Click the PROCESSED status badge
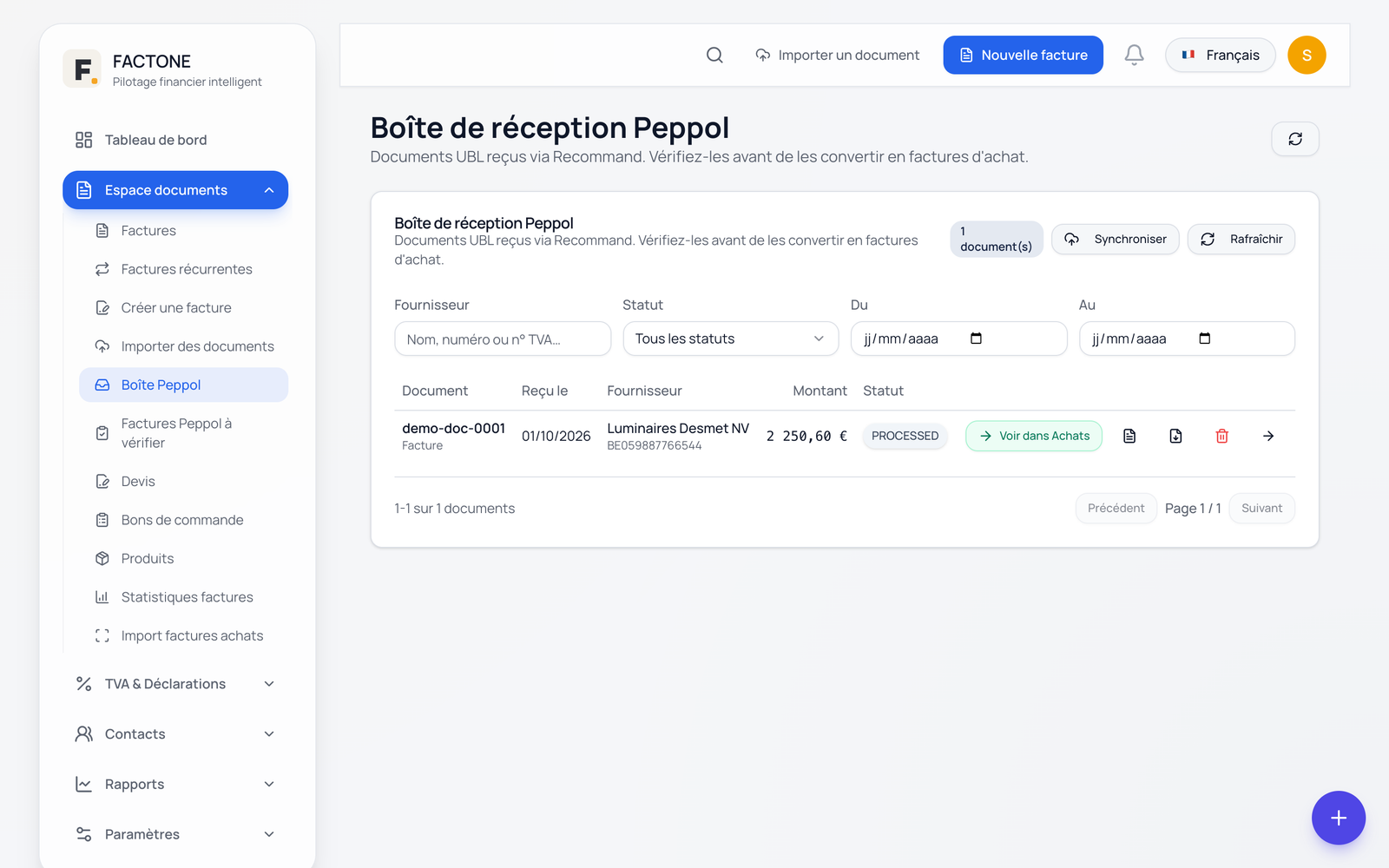Image resolution: width=1389 pixels, height=868 pixels. point(905,436)
